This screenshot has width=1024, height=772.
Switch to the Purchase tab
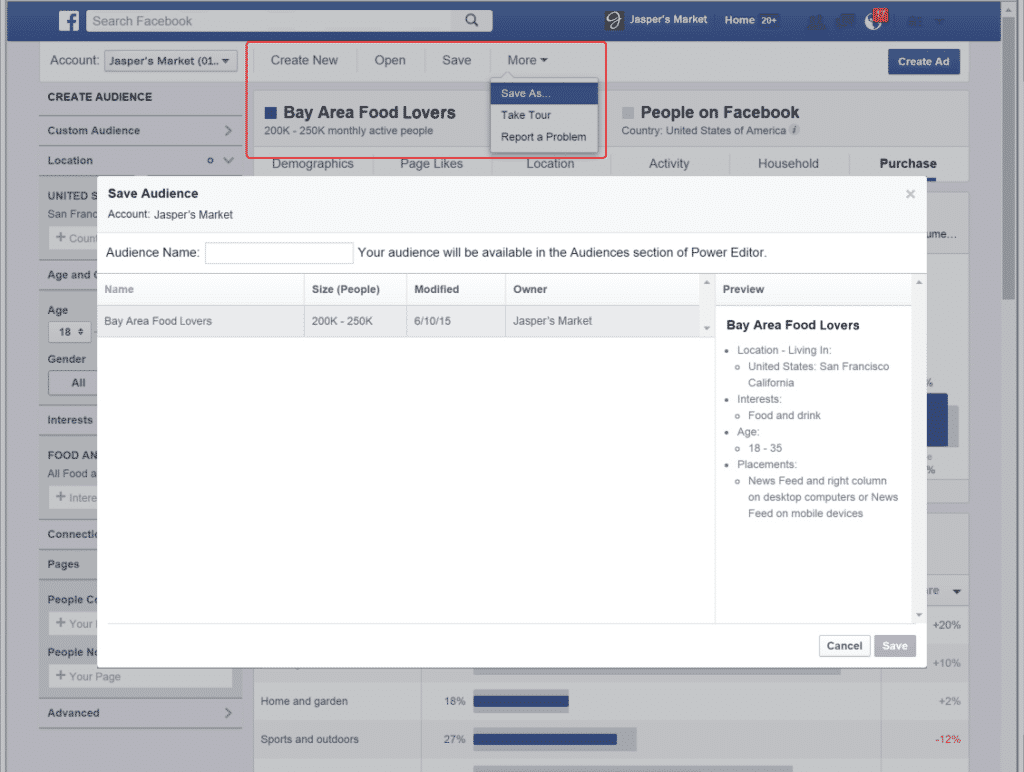908,163
